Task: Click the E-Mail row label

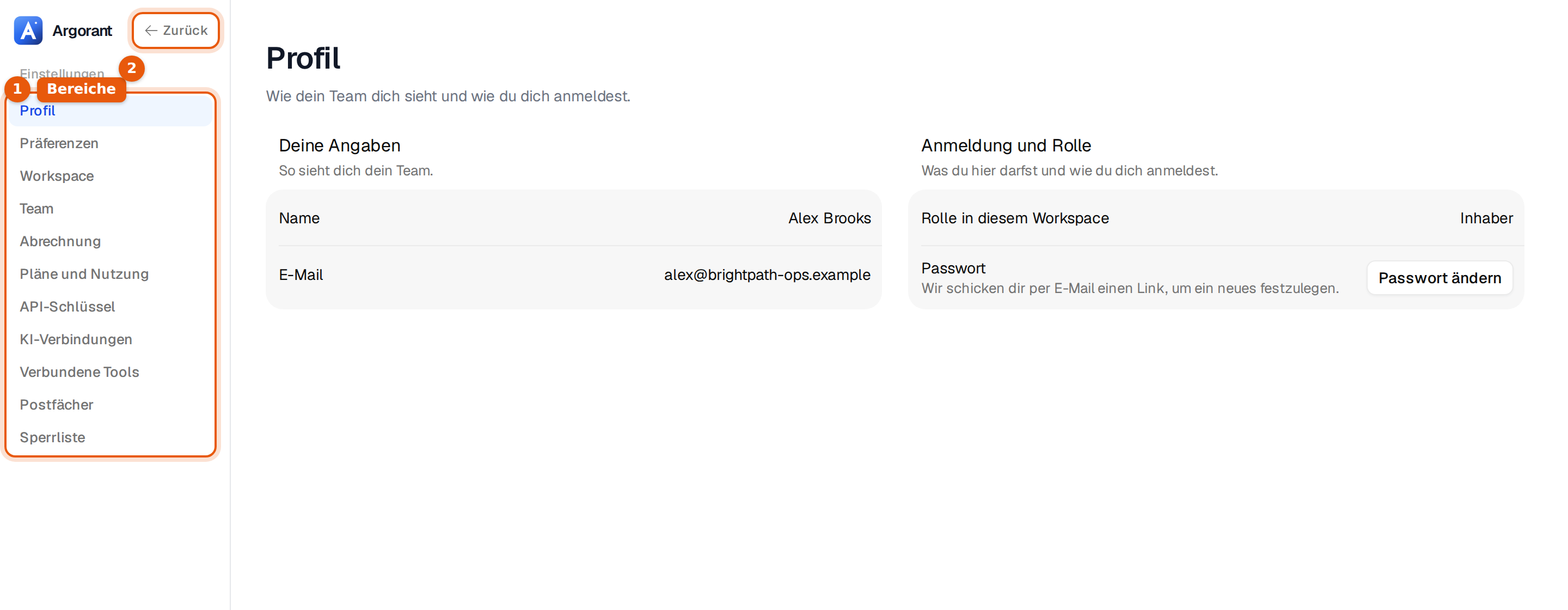Action: coord(301,275)
